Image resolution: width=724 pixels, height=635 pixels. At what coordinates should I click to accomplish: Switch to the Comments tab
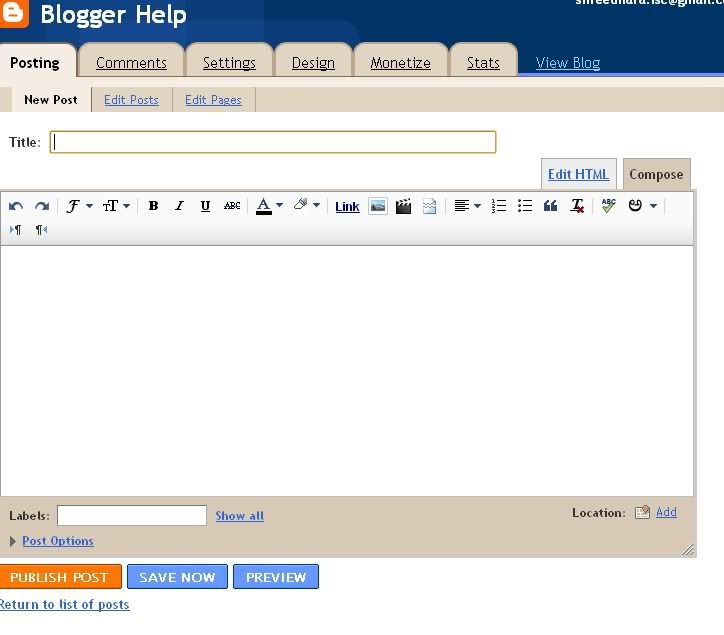131,63
